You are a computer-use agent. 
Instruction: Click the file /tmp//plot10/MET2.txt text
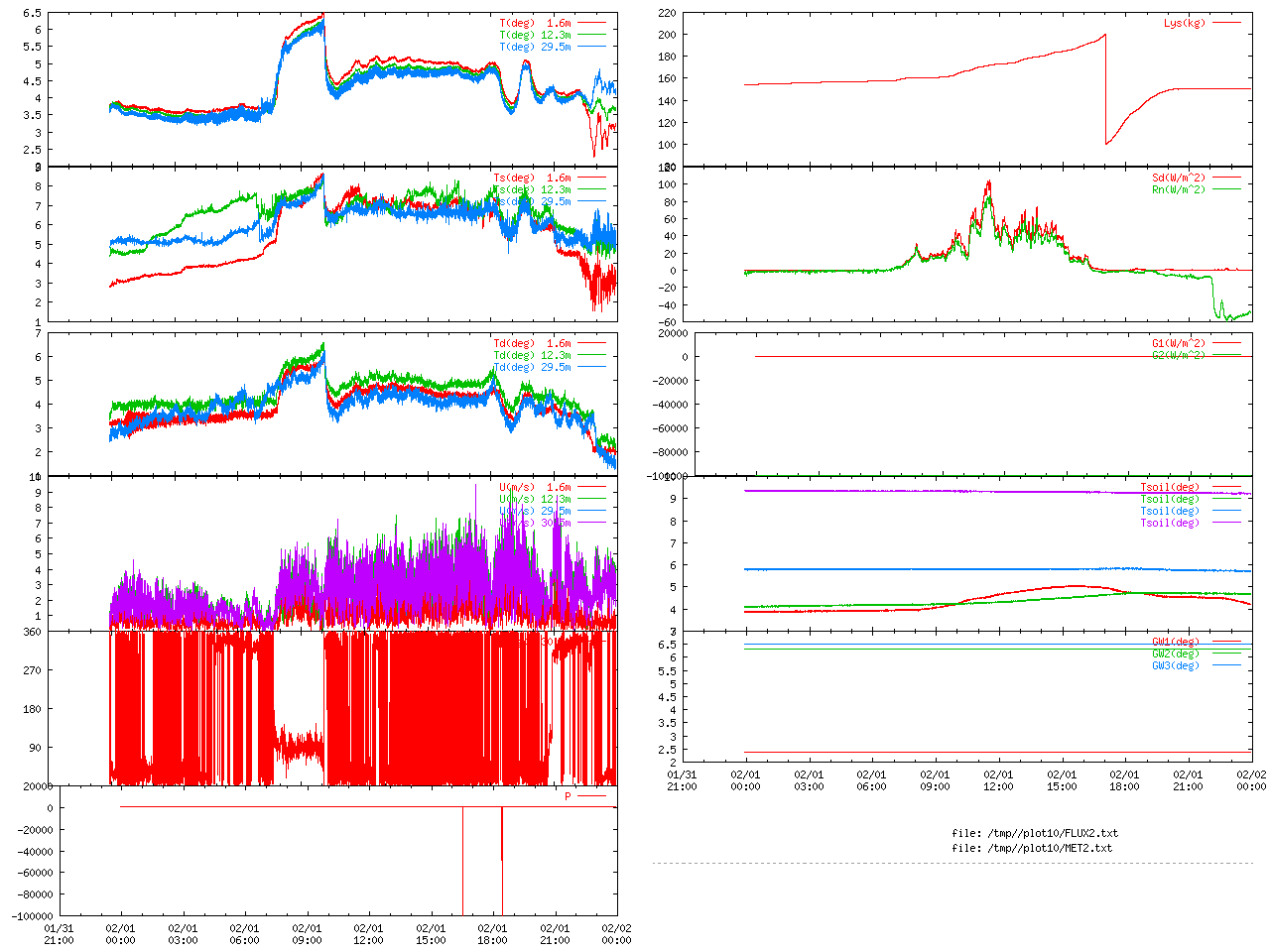[1032, 848]
